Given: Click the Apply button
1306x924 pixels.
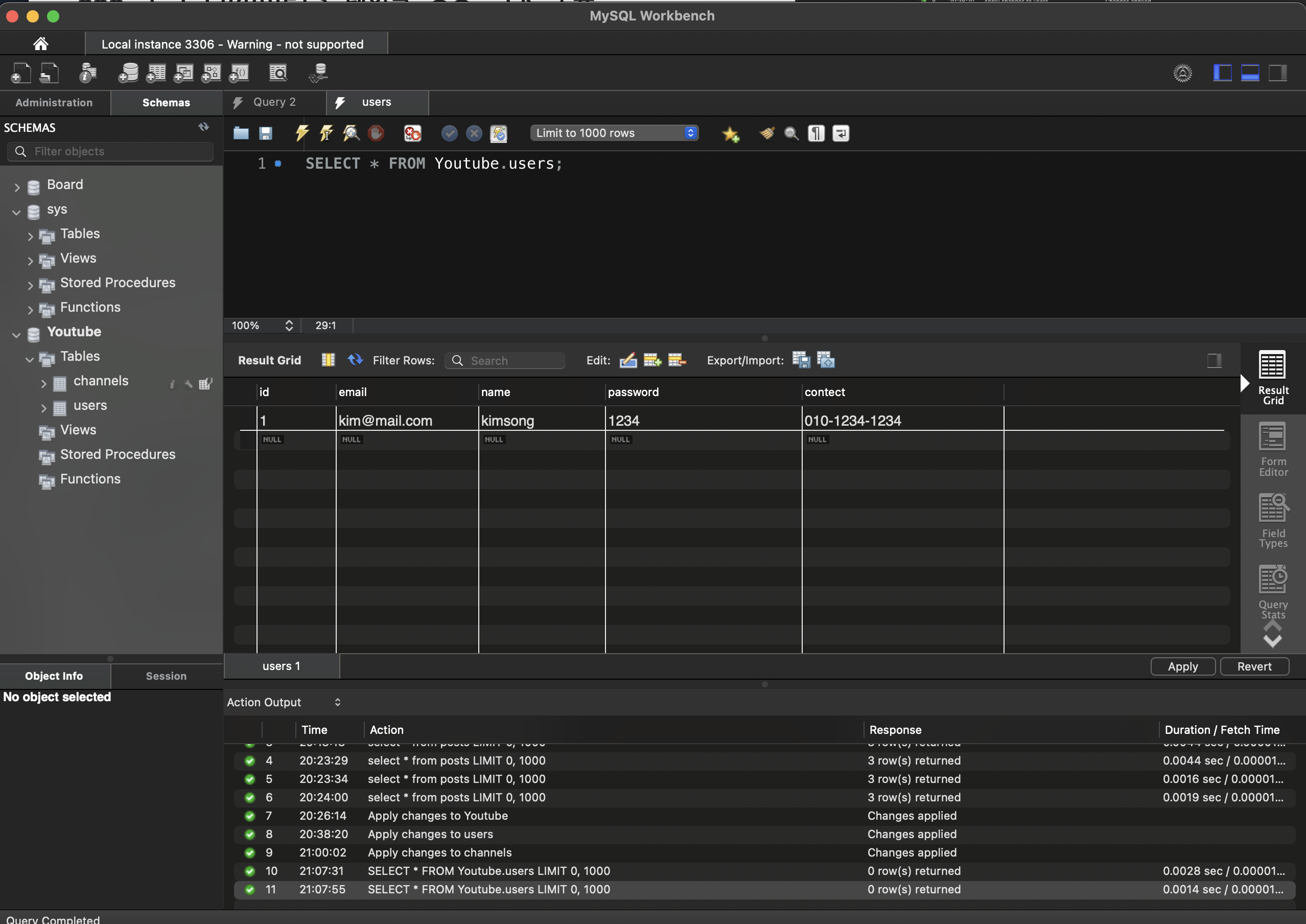Looking at the screenshot, I should coord(1182,666).
